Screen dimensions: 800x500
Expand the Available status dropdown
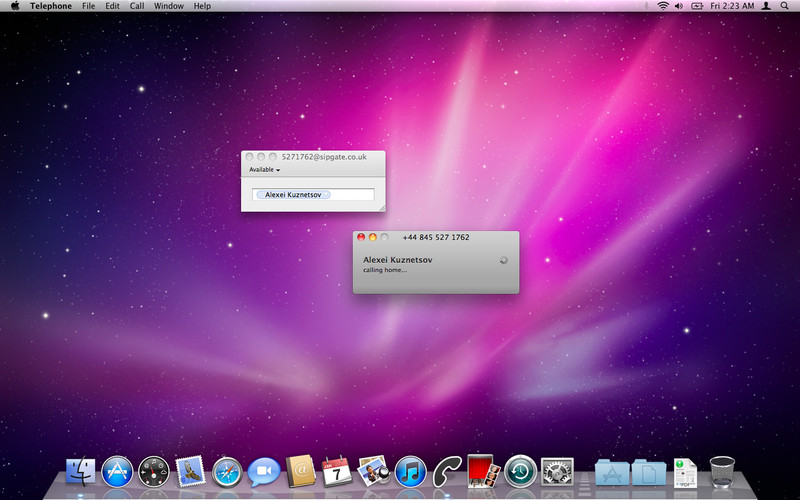[265, 170]
